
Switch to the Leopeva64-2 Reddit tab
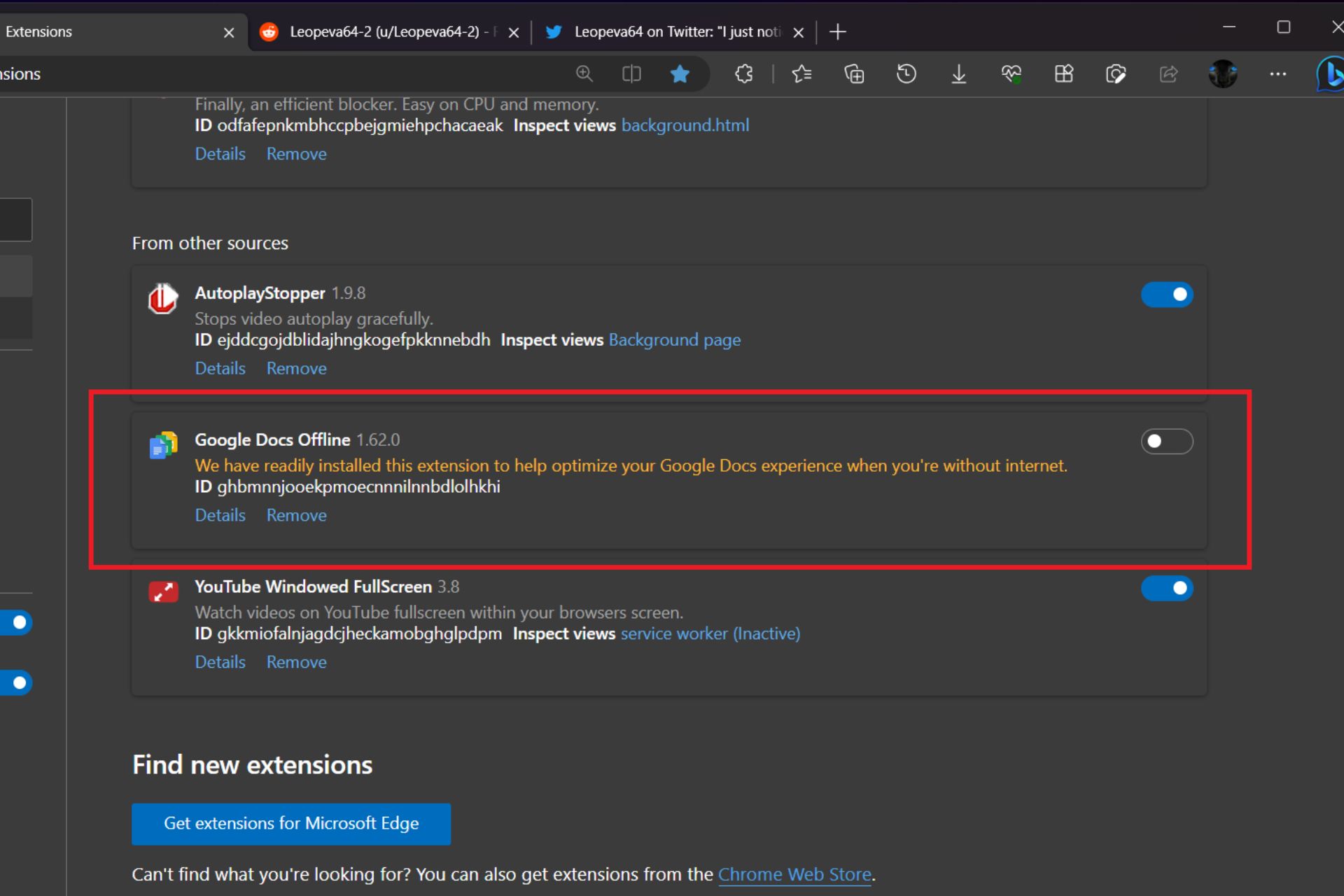tap(390, 32)
